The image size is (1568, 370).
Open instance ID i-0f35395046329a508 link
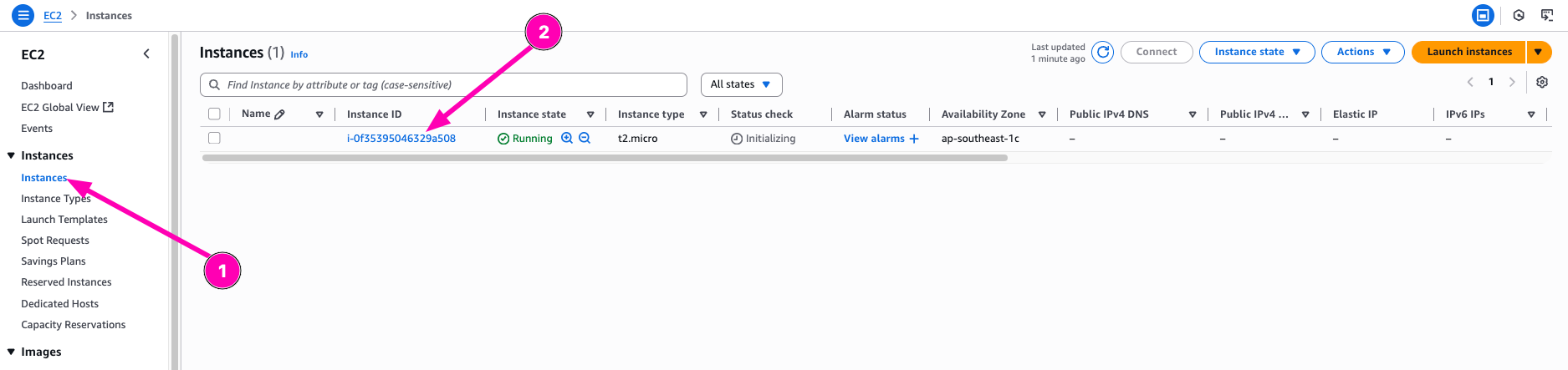[401, 139]
